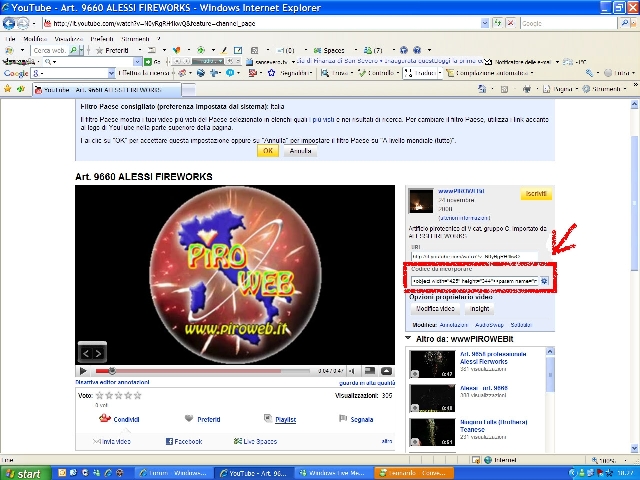
Task: Open the Spaces toolbar dropdown
Action: pyautogui.click(x=355, y=50)
